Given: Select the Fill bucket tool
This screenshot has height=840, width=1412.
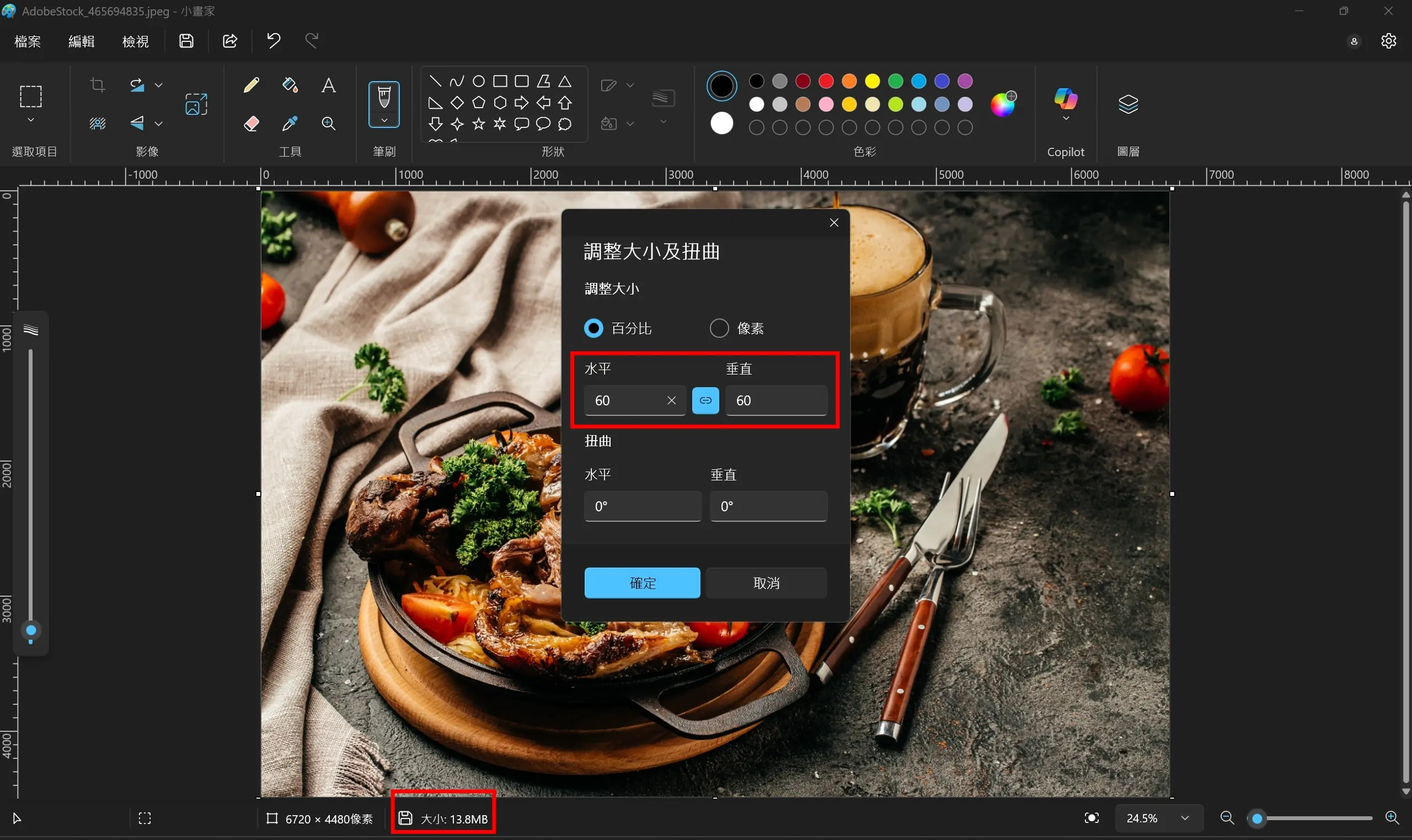Looking at the screenshot, I should [x=290, y=85].
